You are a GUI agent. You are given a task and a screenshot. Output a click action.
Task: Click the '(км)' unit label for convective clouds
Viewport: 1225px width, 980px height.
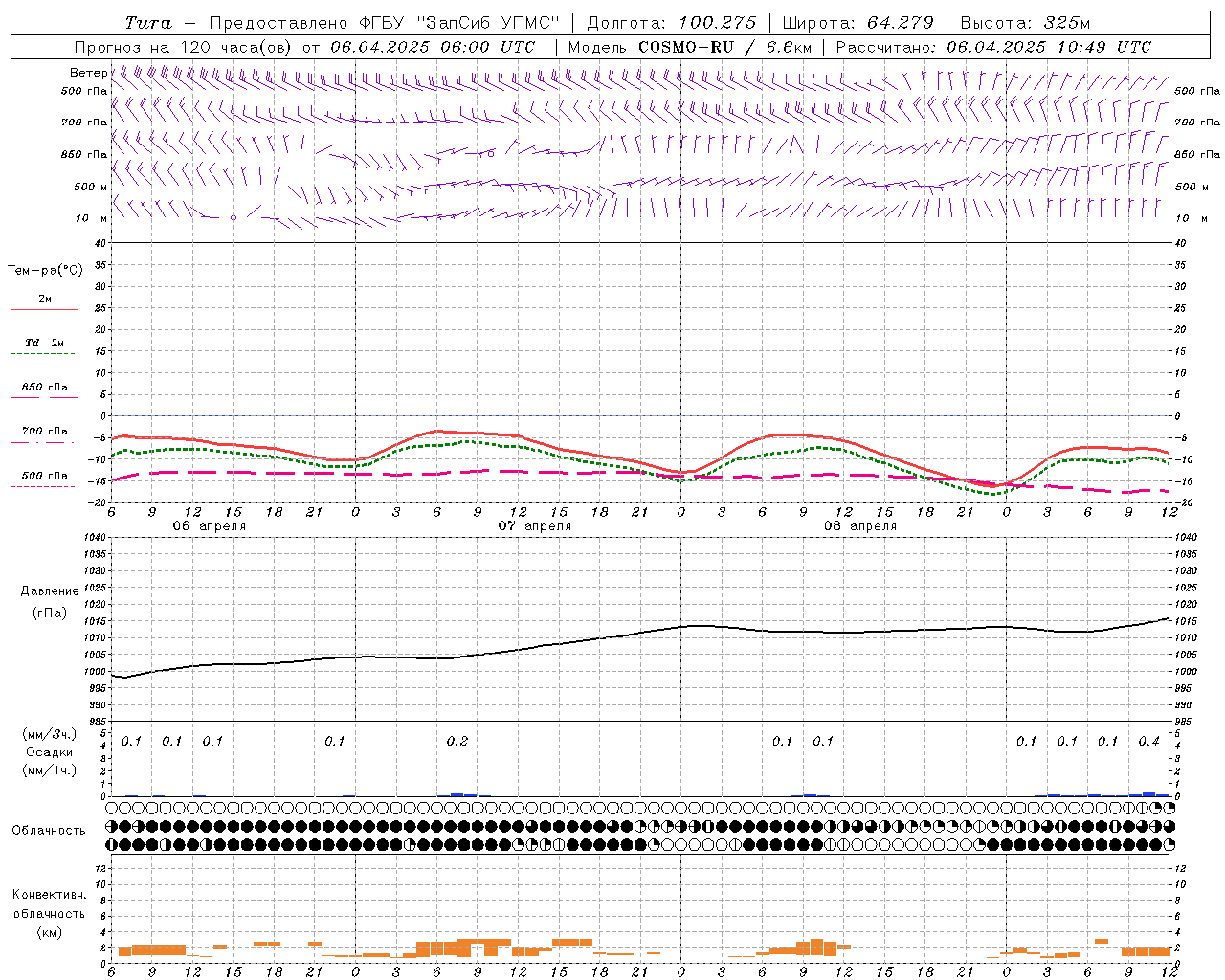coord(50,932)
